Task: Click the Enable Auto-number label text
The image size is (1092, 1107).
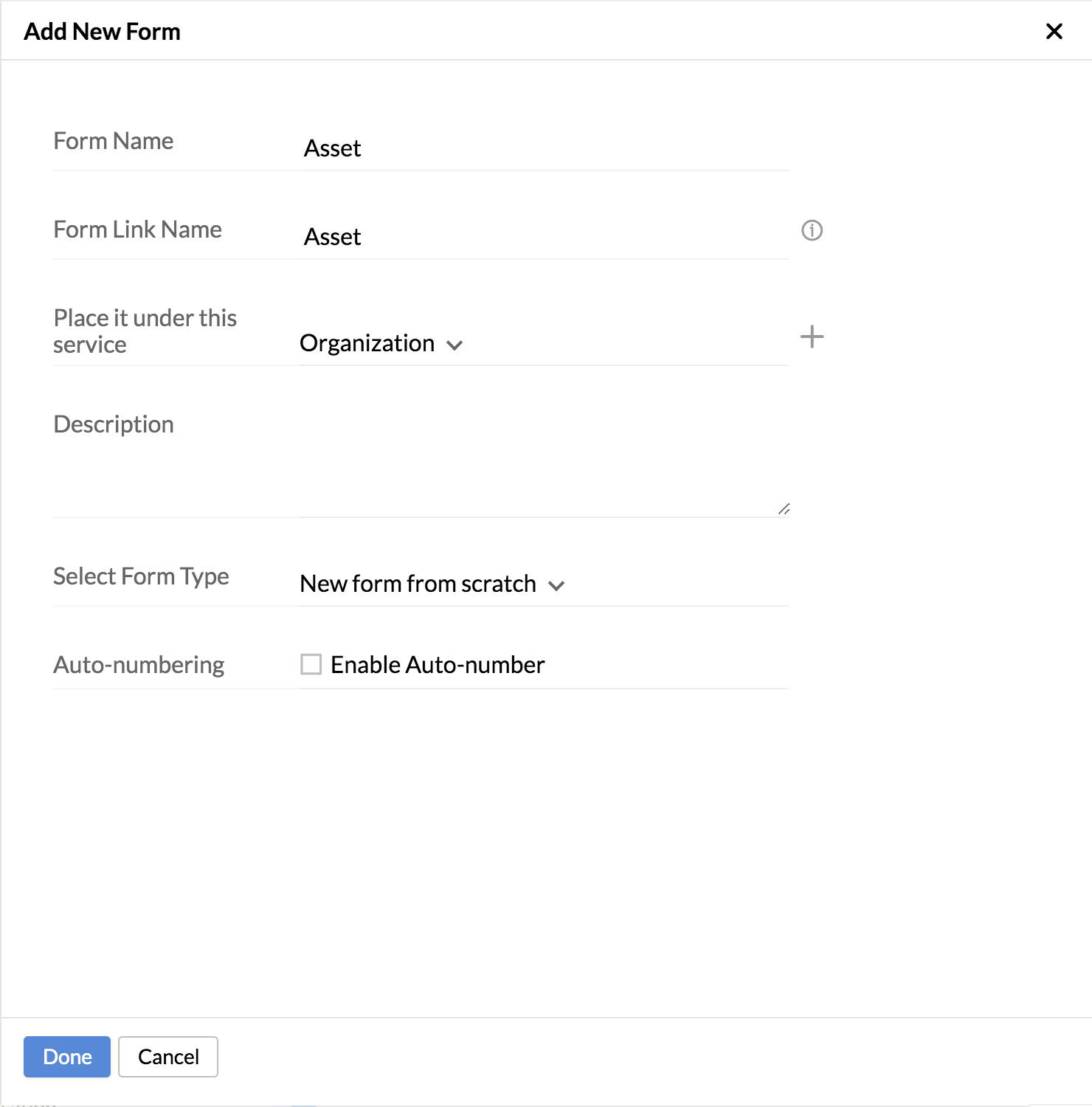Action: coord(438,665)
